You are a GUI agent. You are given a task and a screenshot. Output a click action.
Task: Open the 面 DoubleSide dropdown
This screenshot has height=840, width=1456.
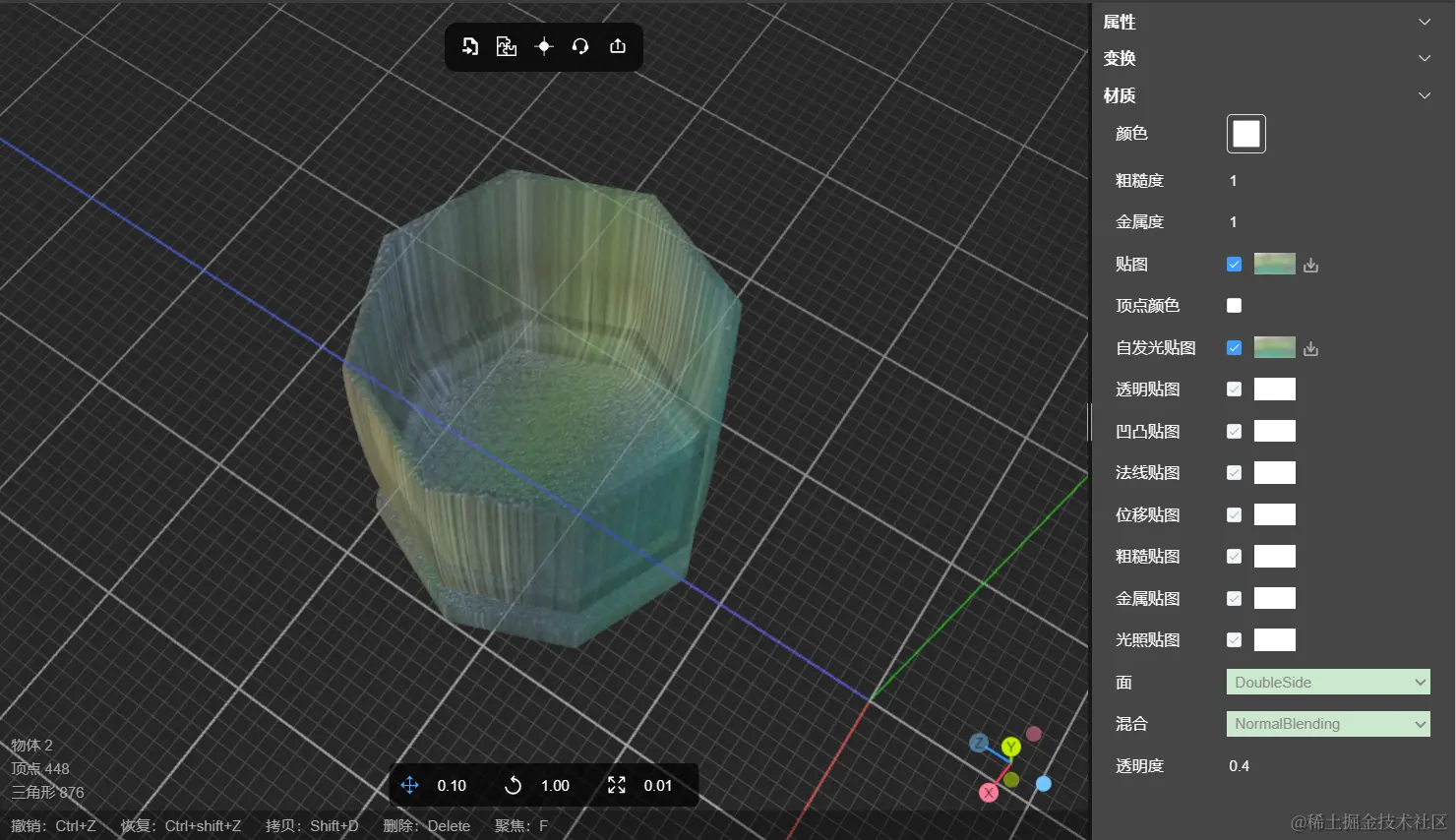click(x=1328, y=682)
